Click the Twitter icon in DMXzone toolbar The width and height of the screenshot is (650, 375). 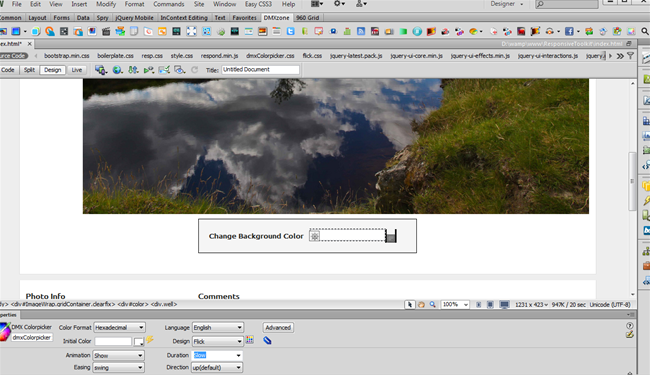click(x=291, y=31)
